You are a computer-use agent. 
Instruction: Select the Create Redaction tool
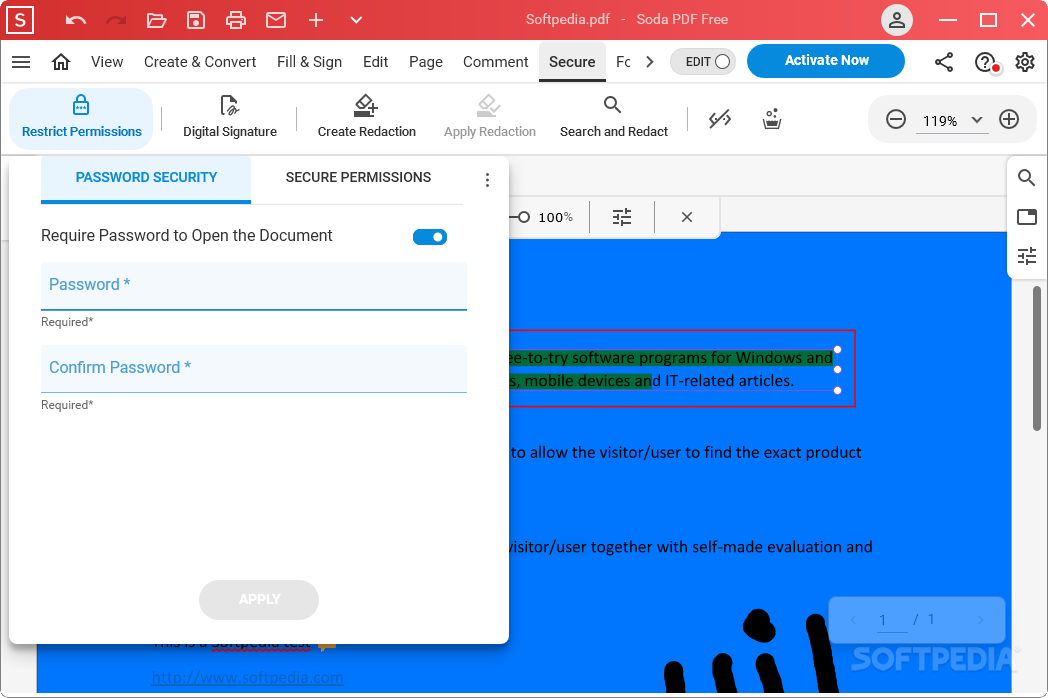[x=367, y=118]
